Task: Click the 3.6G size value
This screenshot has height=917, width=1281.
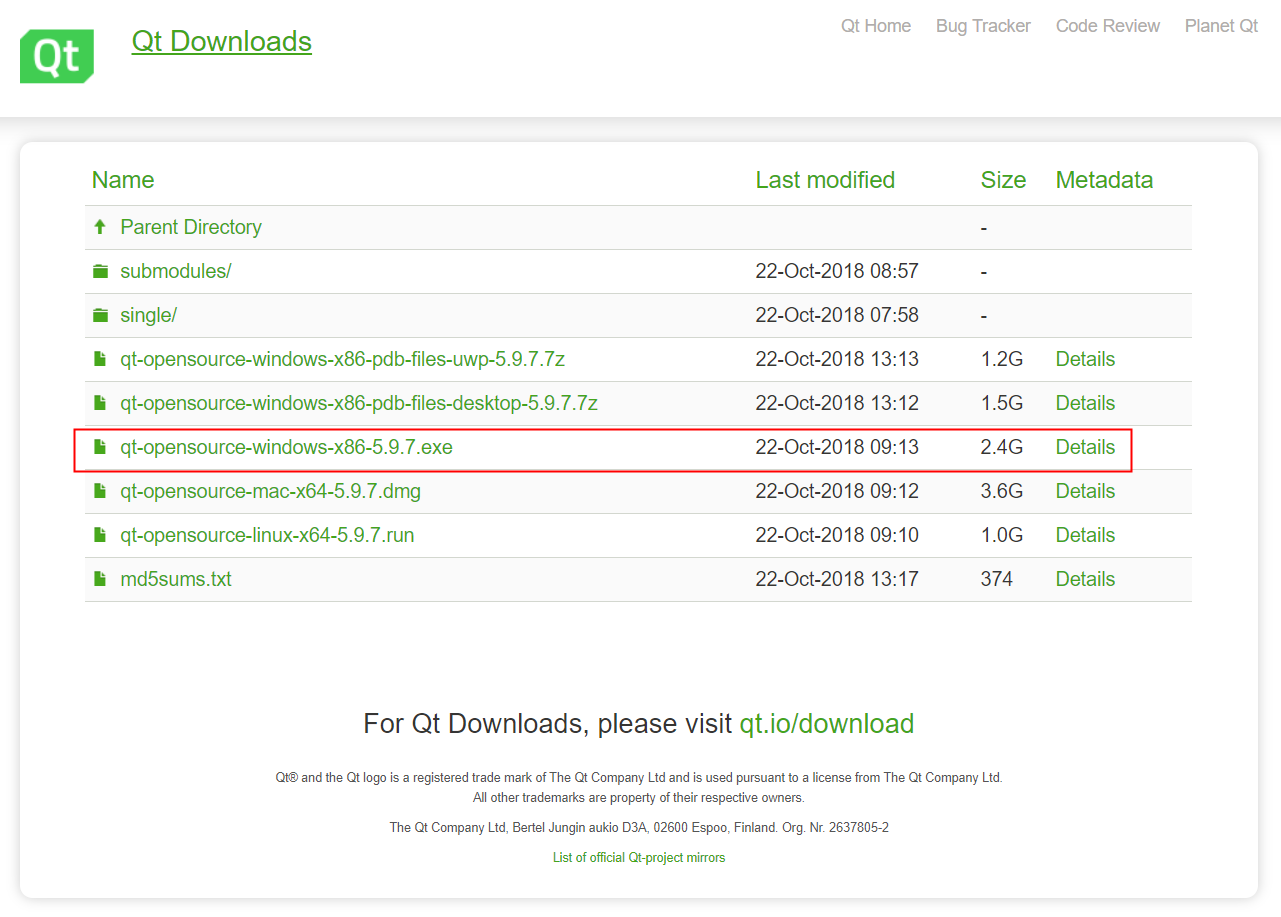Action: (x=1002, y=491)
